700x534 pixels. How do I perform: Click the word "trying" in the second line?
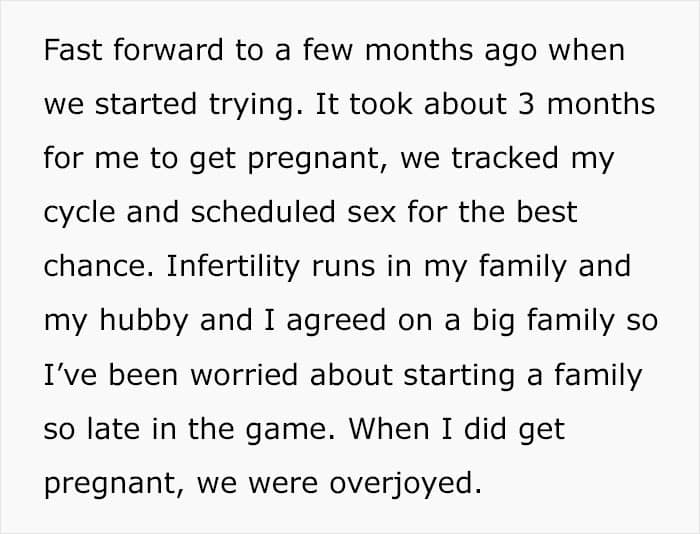pyautogui.click(x=252, y=105)
